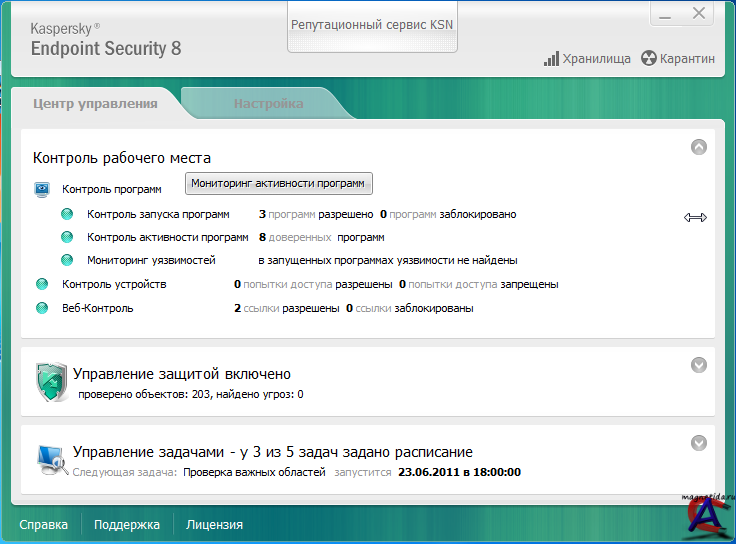
Task: Select the Центр управления tab
Action: (95, 104)
